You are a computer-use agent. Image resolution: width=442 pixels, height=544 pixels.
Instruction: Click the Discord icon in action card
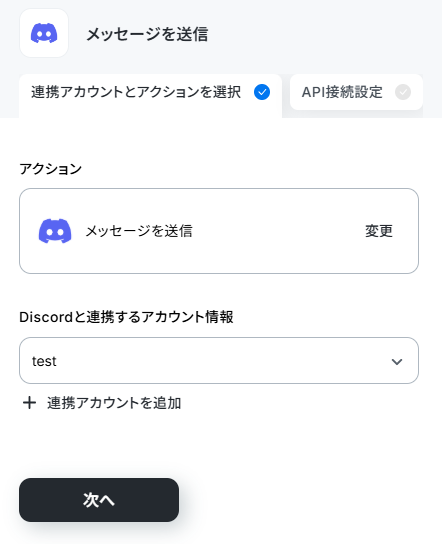tap(55, 231)
